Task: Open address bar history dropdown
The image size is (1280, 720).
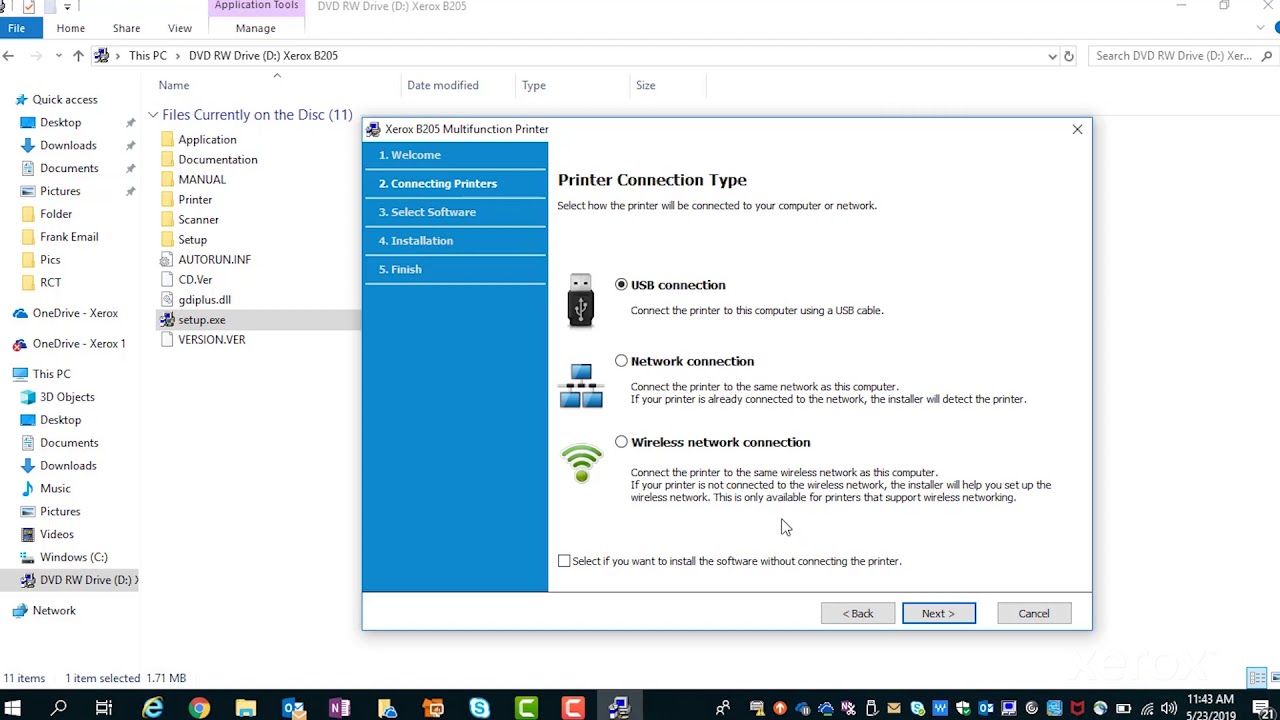Action: 1052,56
